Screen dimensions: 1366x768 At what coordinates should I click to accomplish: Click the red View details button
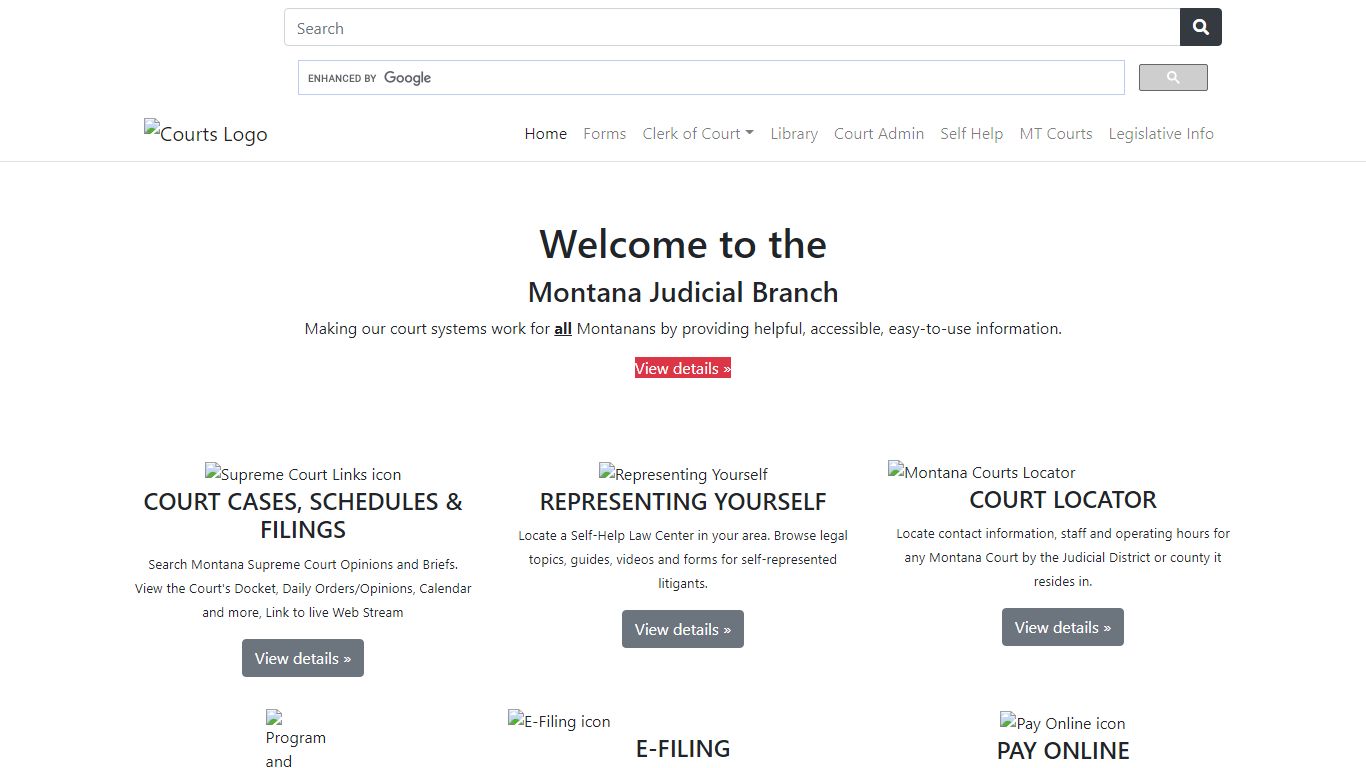click(x=683, y=368)
